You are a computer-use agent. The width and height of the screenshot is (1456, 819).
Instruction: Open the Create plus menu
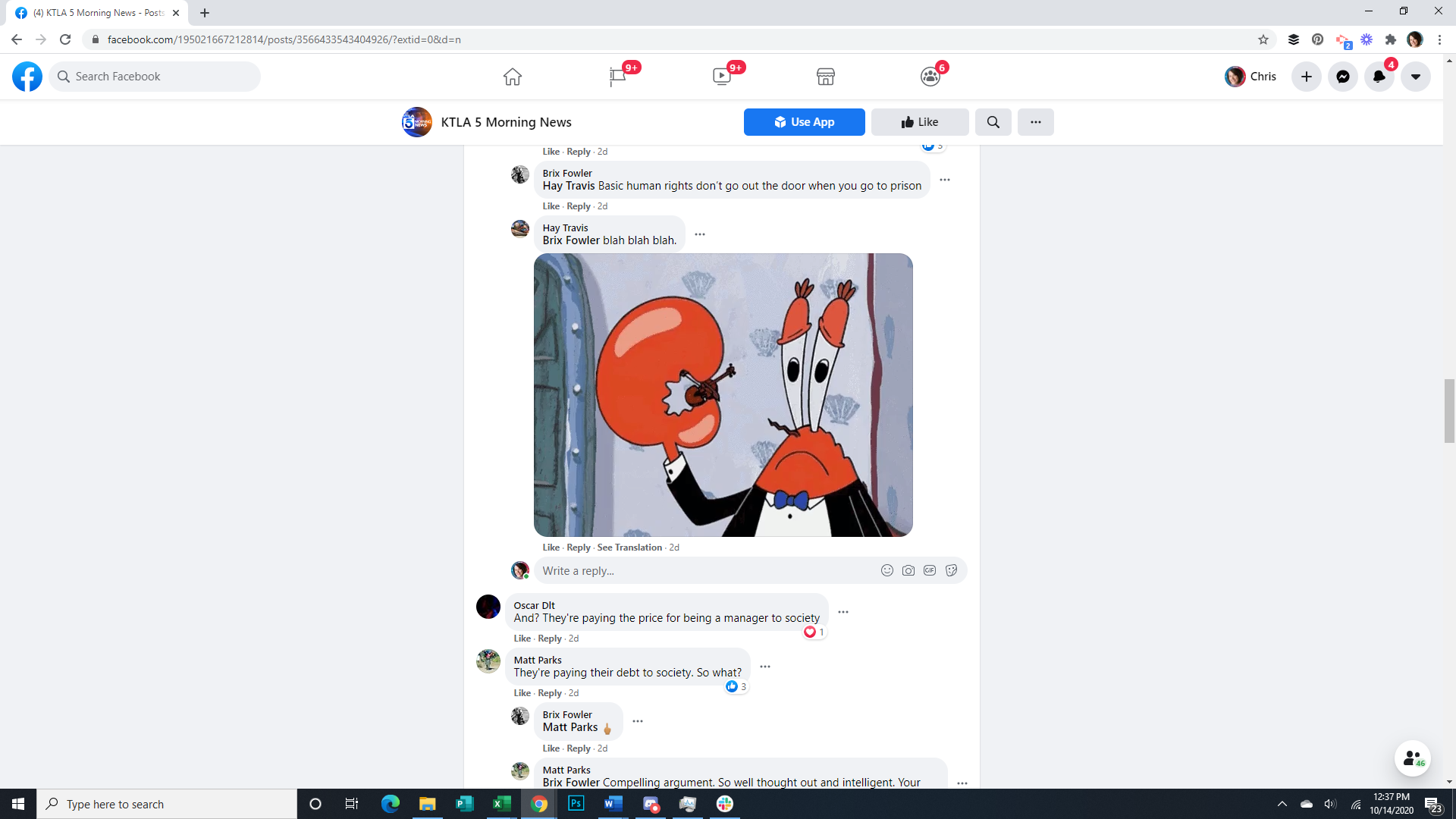tap(1306, 77)
